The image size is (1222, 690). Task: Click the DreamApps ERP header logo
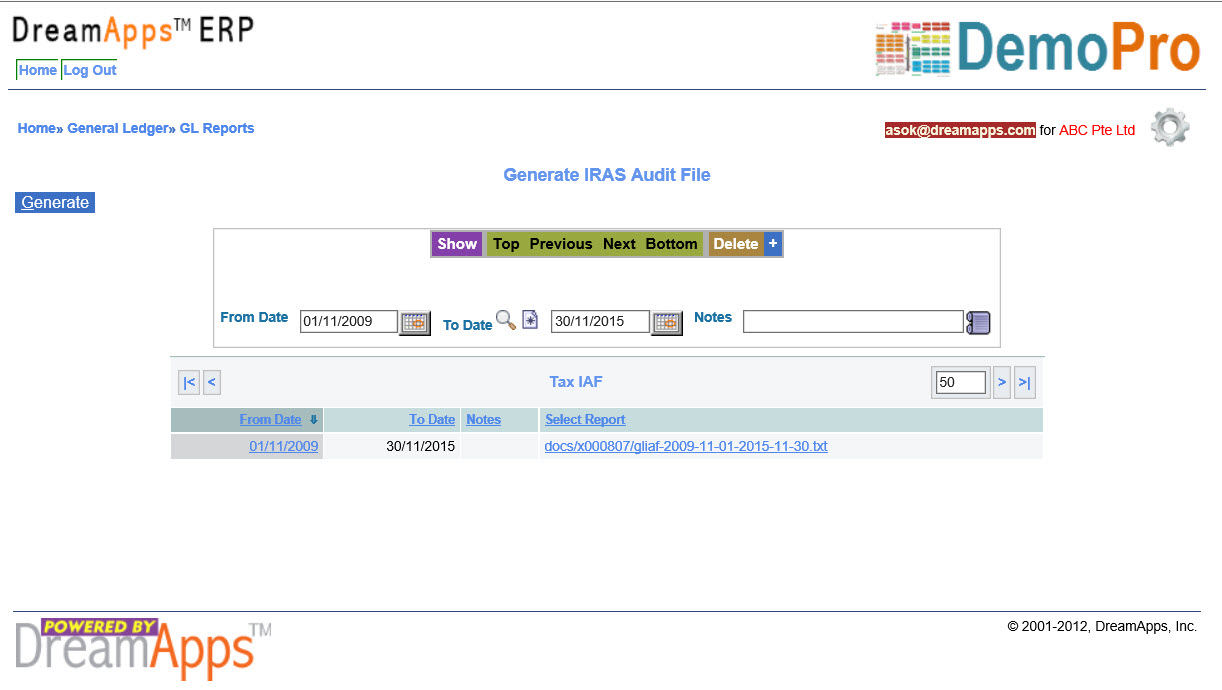[x=133, y=31]
